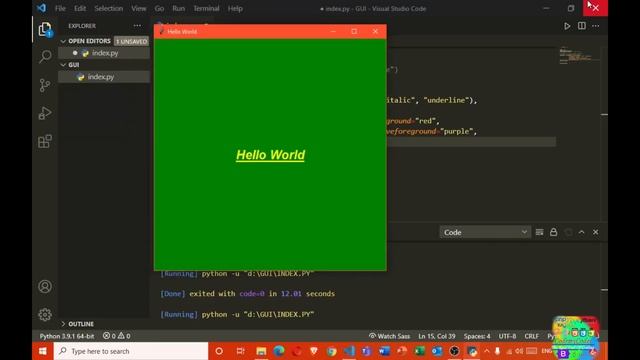Viewport: 640px width, 360px height.
Task: Open Outlook from taskbar
Action: tap(437, 351)
